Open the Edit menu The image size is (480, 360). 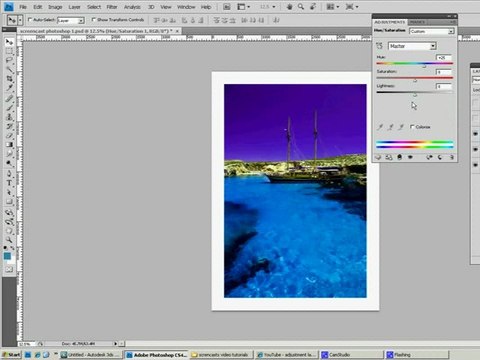coord(38,7)
